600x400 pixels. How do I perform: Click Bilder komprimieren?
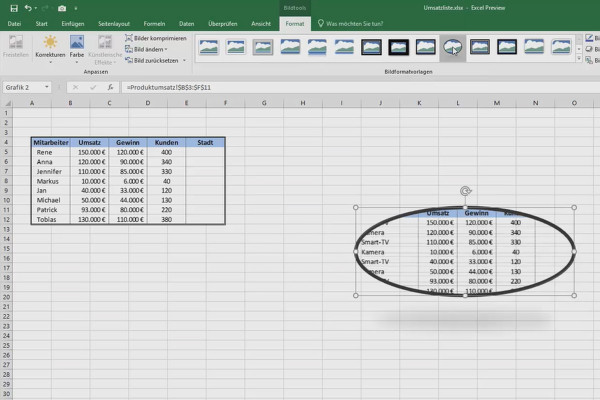(x=156, y=38)
